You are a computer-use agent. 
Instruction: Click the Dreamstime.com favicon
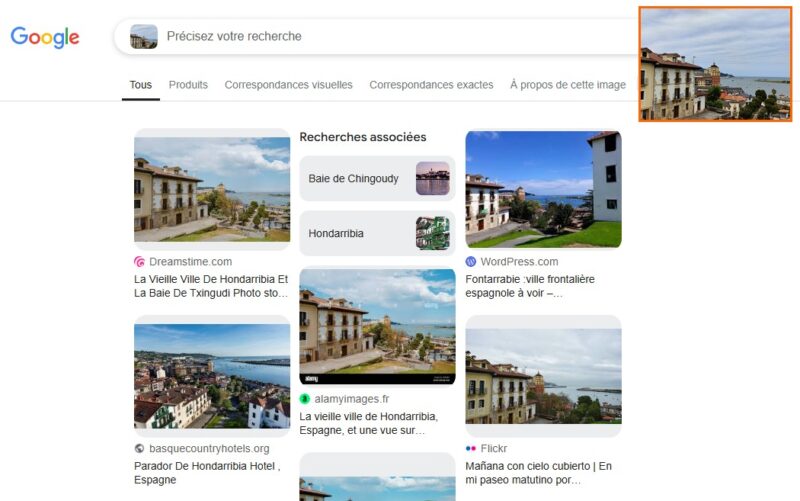(x=139, y=262)
